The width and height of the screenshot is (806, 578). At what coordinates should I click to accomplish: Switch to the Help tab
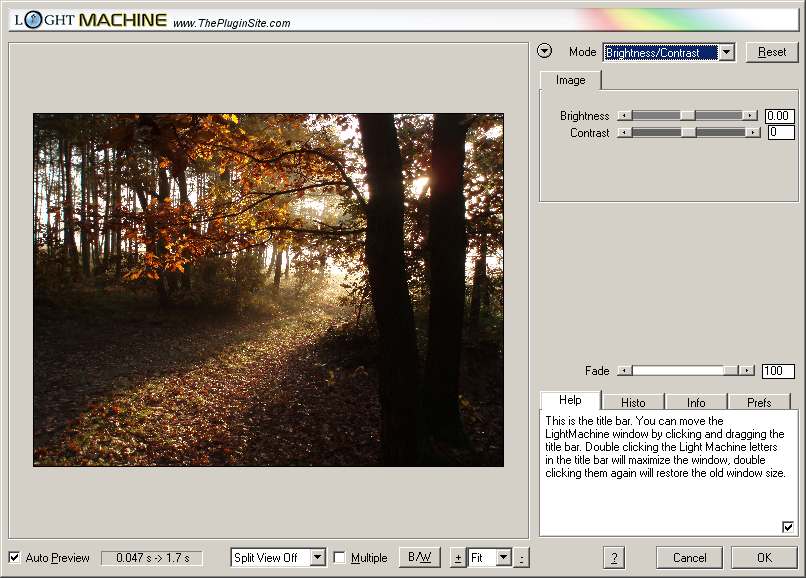570,400
